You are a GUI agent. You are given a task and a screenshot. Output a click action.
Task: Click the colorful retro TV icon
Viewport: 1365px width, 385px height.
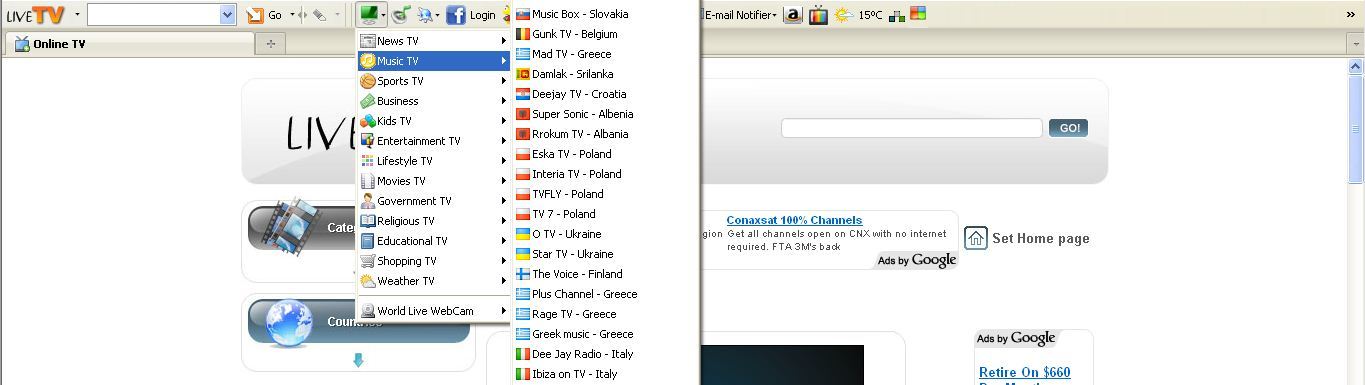click(x=818, y=15)
